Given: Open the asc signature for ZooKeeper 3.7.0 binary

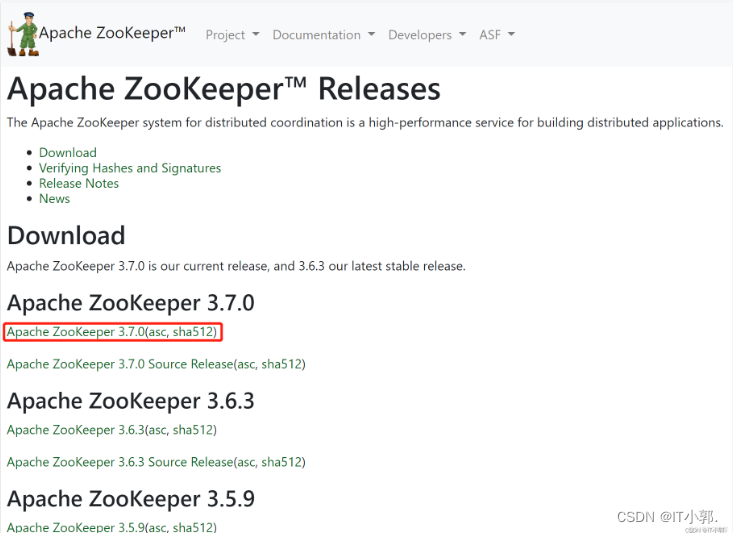Looking at the screenshot, I should 157,332.
